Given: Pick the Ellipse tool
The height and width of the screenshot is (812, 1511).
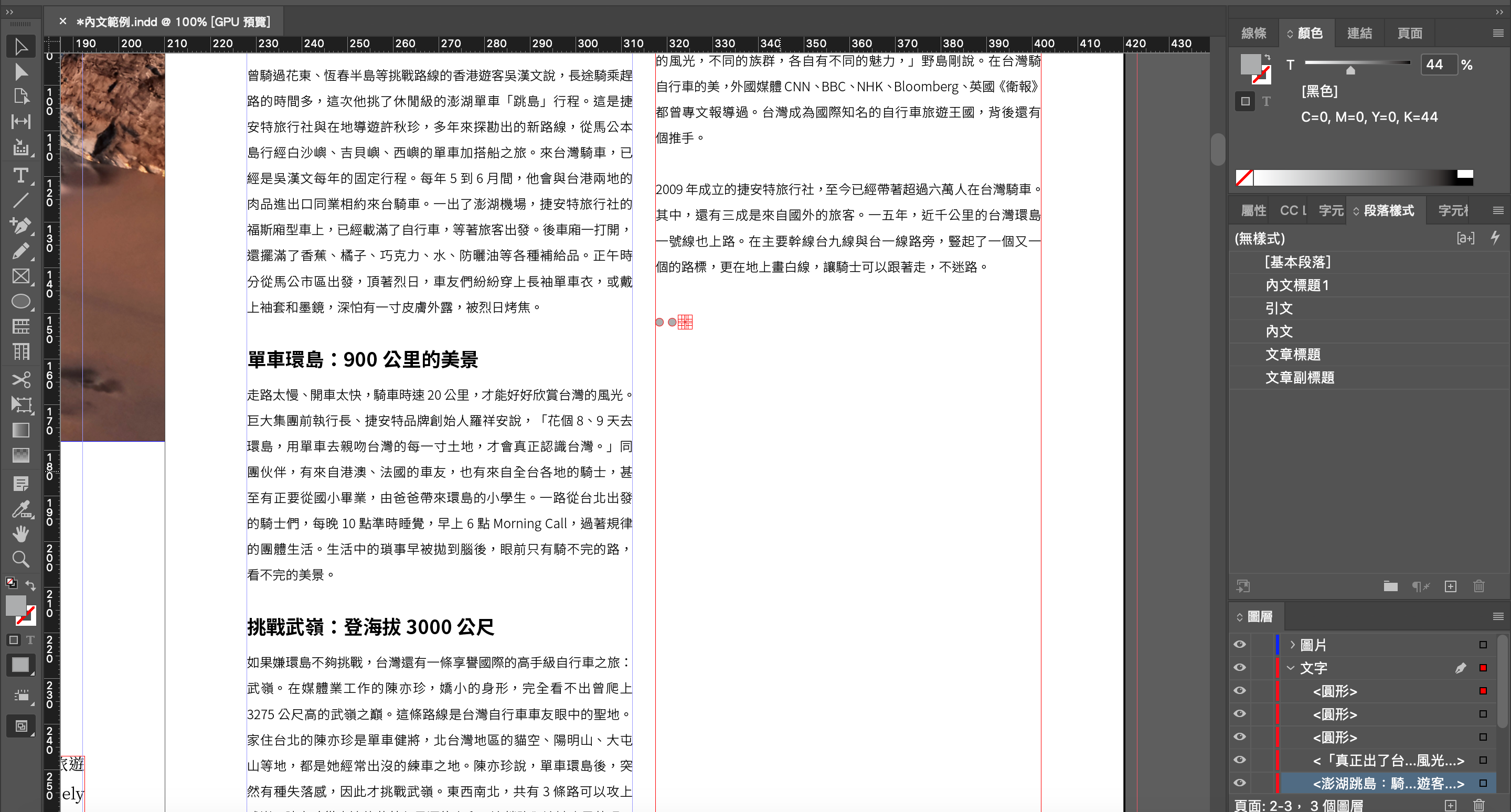Looking at the screenshot, I should pyautogui.click(x=20, y=301).
